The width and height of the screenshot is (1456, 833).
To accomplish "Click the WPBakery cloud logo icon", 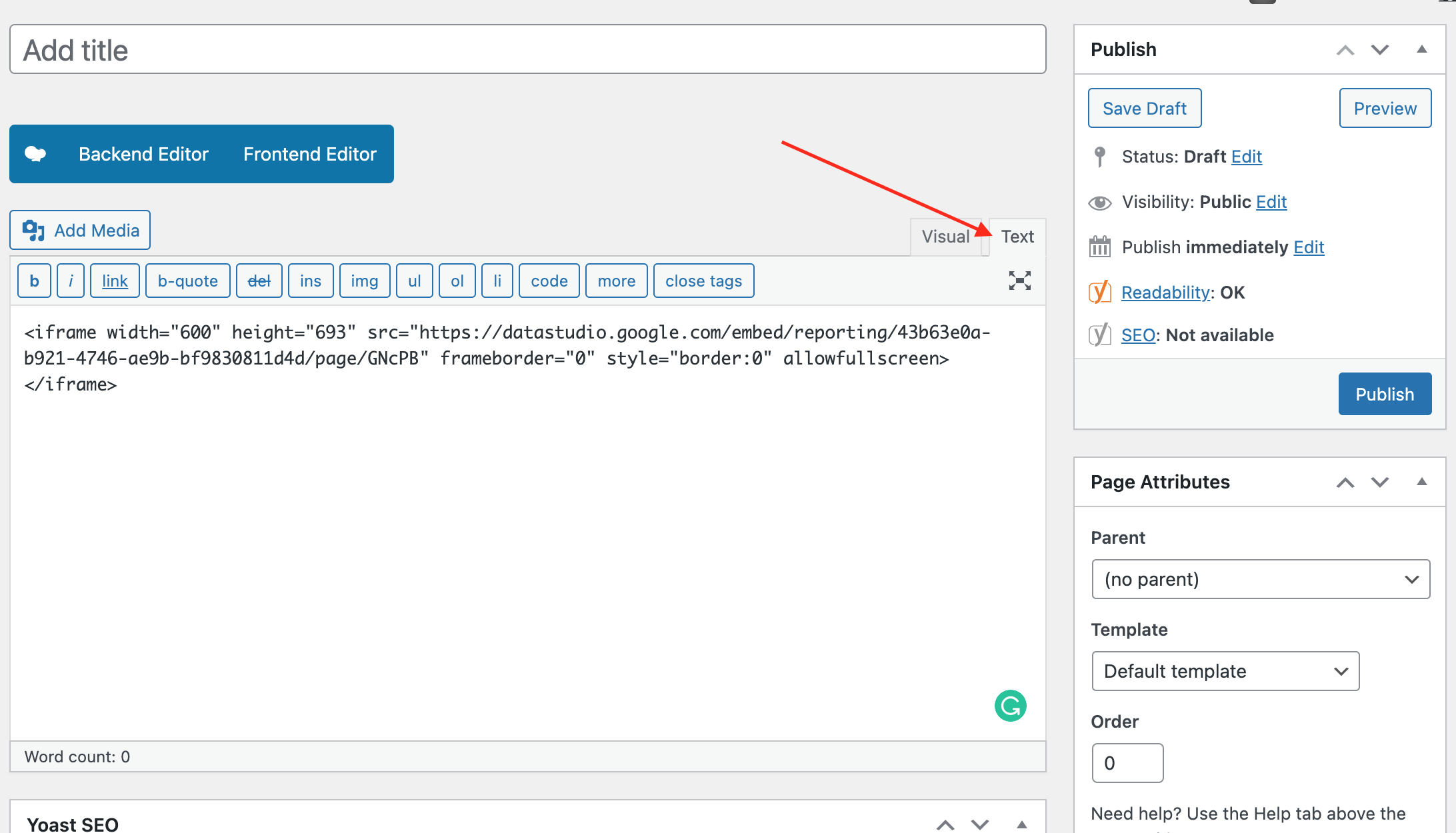I will [35, 154].
